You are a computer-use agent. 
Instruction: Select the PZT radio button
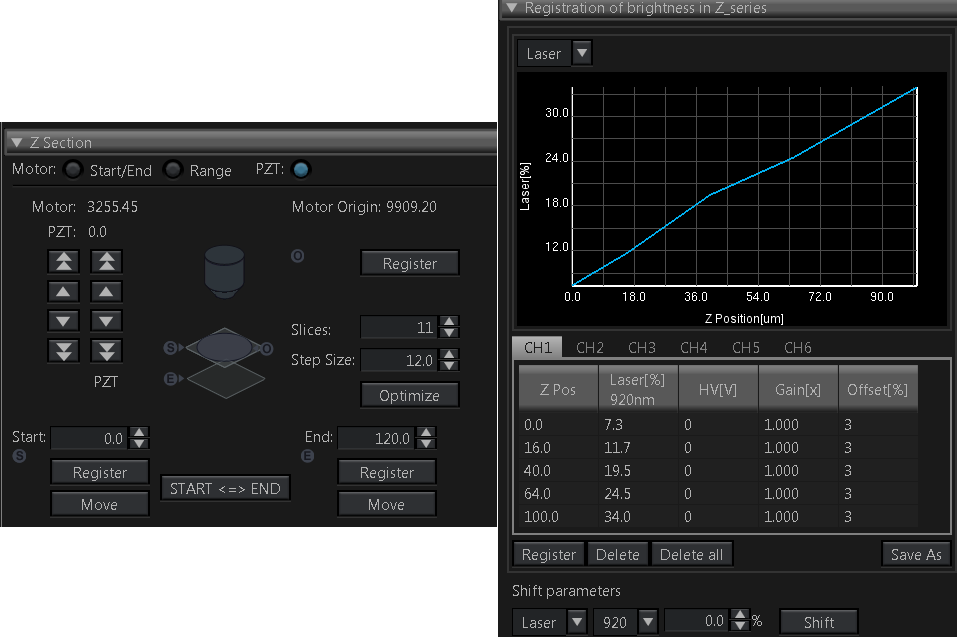tap(301, 170)
